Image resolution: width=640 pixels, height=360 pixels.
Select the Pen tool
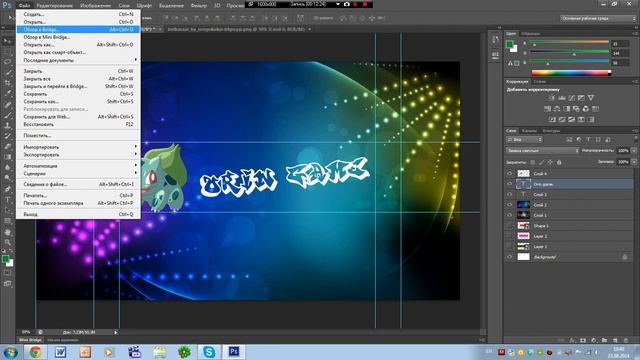7,189
